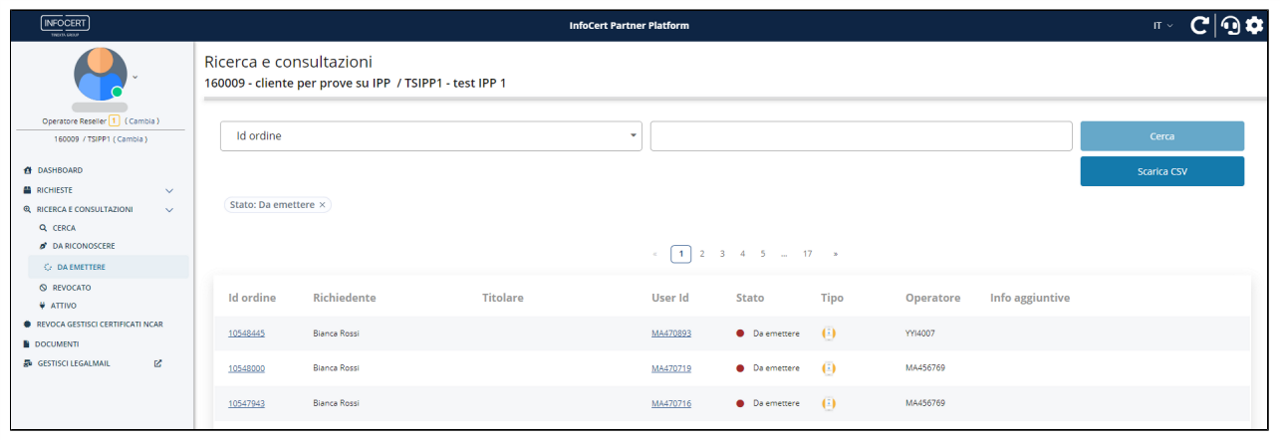Image resolution: width=1280 pixels, height=440 pixels.
Task: Download results with Scarica CSV
Action: click(x=1162, y=171)
